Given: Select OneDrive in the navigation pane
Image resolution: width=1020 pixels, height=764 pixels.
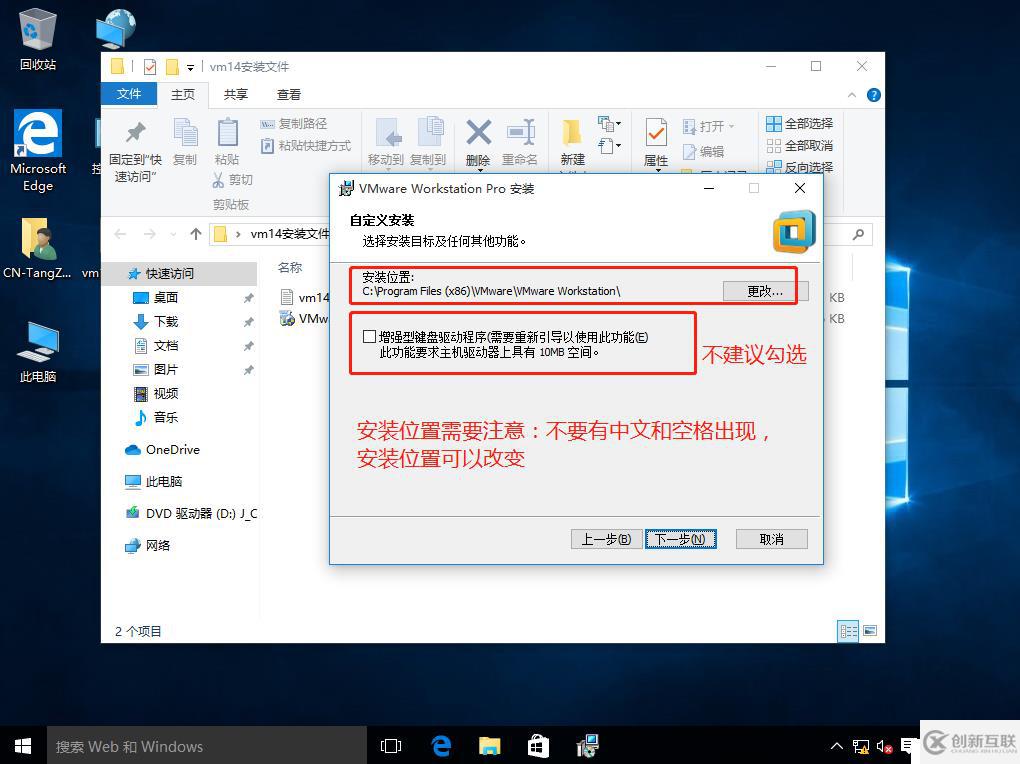Looking at the screenshot, I should [172, 450].
